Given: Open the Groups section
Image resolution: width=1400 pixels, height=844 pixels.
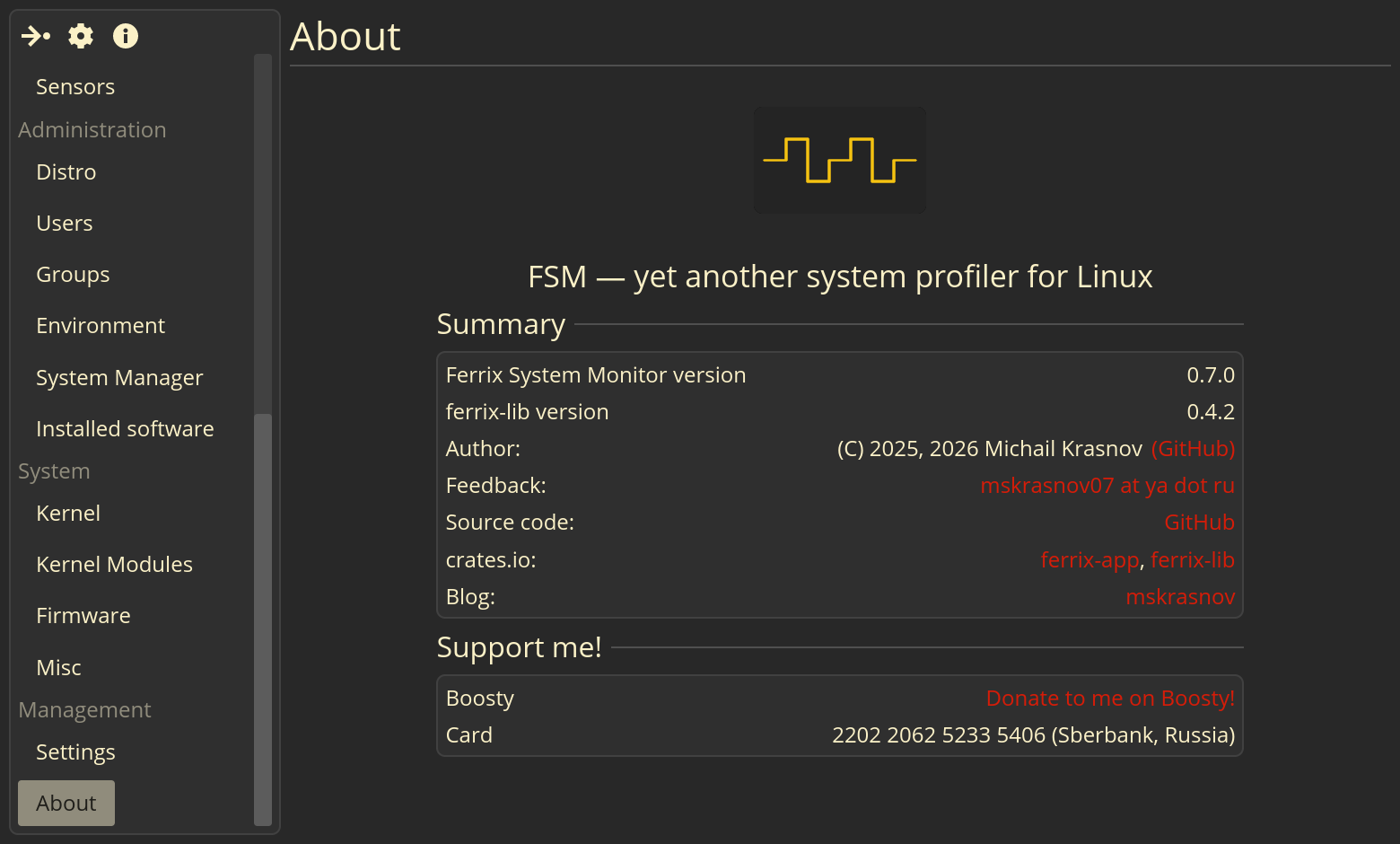Looking at the screenshot, I should click(x=73, y=275).
